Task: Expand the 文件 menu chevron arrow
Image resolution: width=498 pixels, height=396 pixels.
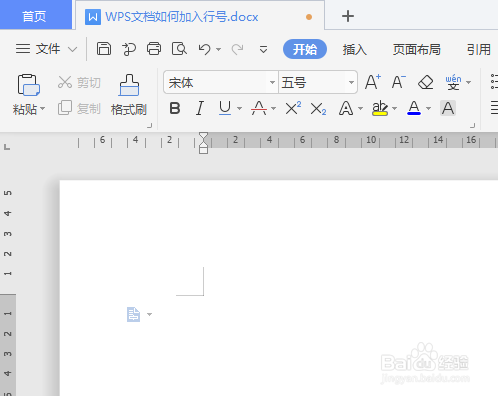Action: coord(73,49)
